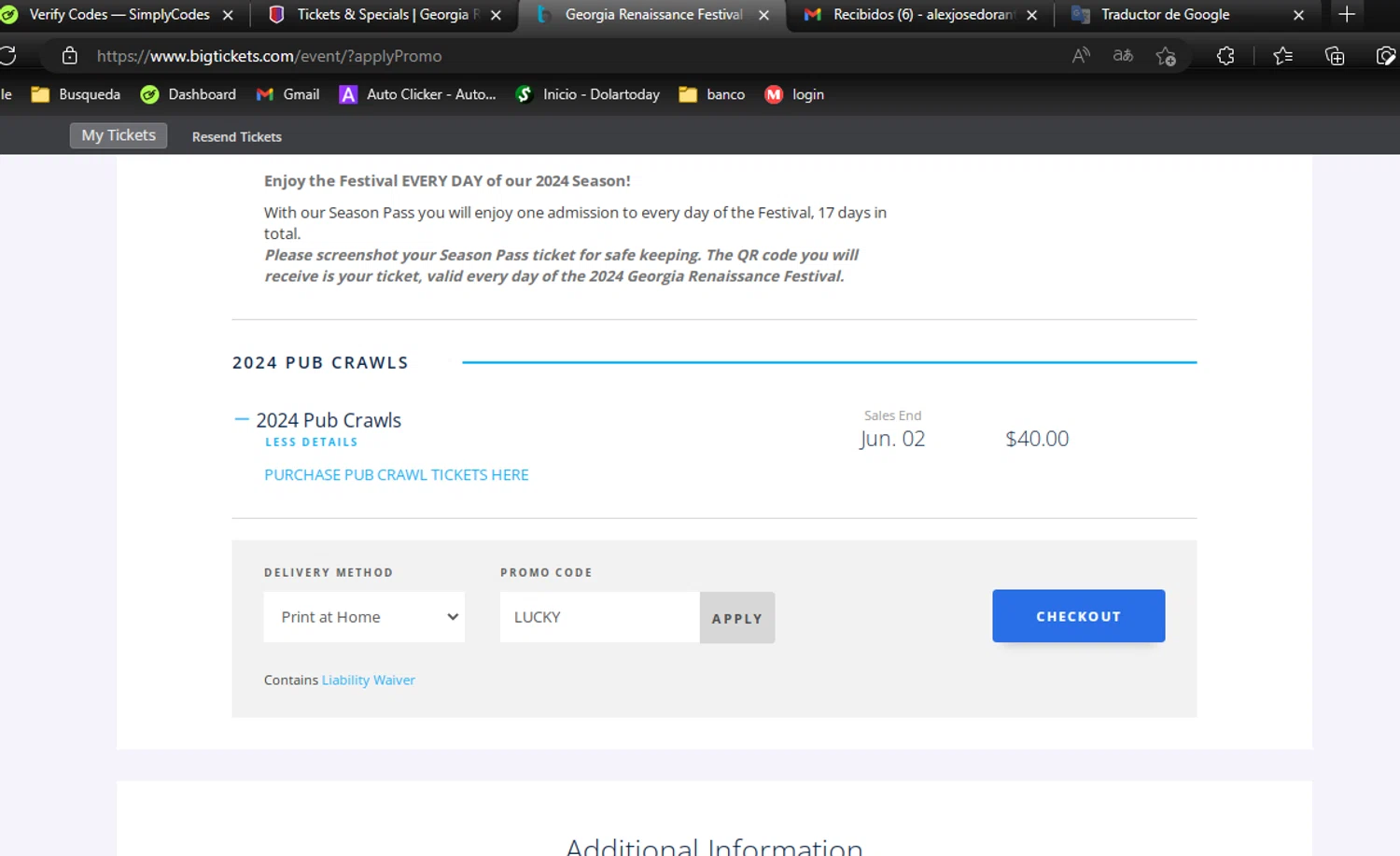Open the Favorites list icon
Image resolution: width=1400 pixels, height=856 pixels.
pos(1283,56)
